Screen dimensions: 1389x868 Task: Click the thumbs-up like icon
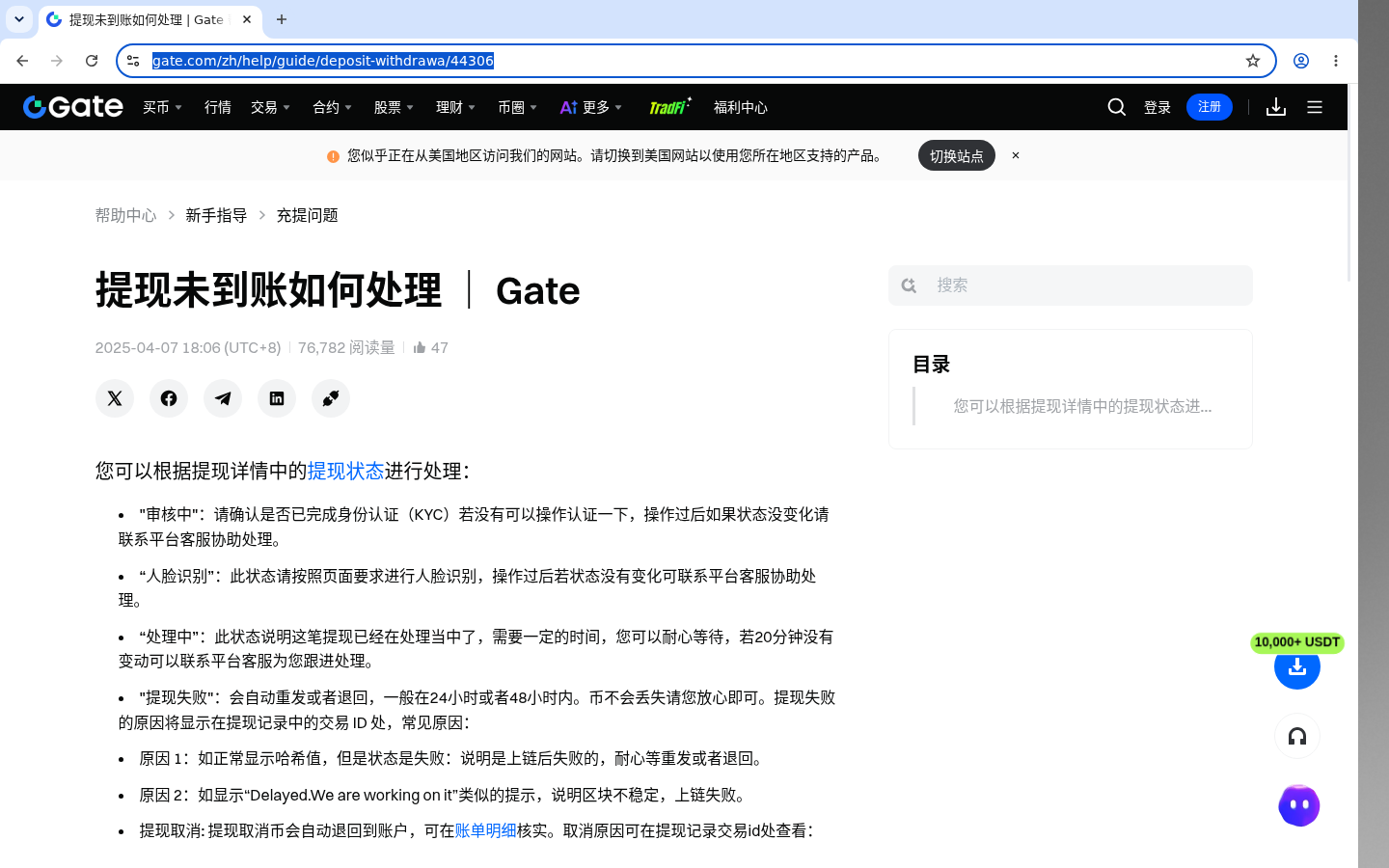click(420, 347)
